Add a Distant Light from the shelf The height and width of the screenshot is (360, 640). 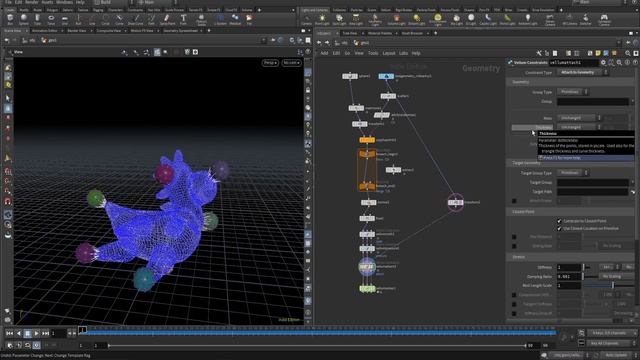coord(416,19)
